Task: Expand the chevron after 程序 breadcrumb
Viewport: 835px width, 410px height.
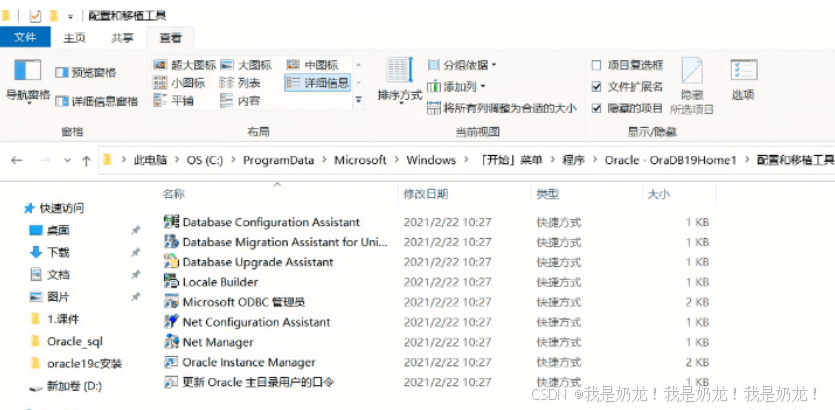Action: point(594,160)
